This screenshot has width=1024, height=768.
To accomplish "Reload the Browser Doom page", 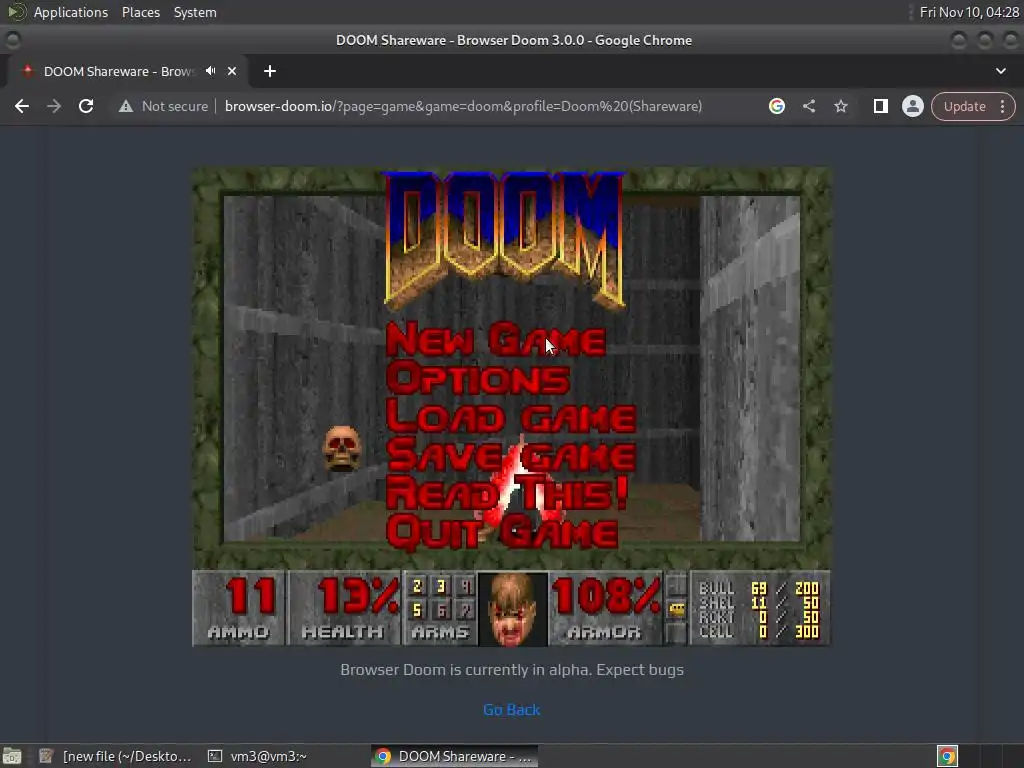I will [86, 106].
